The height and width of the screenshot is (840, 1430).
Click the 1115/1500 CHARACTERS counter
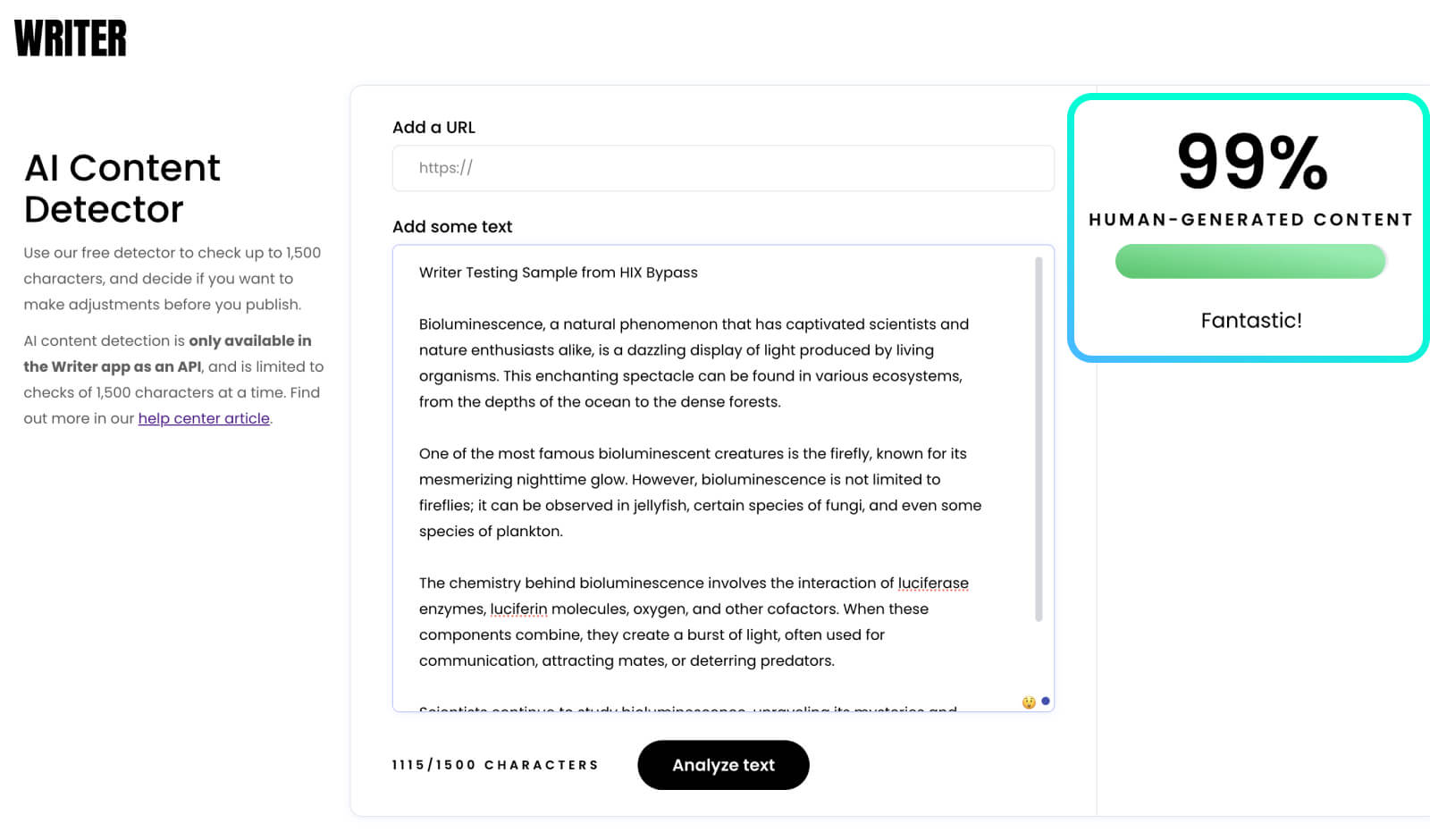coord(494,764)
